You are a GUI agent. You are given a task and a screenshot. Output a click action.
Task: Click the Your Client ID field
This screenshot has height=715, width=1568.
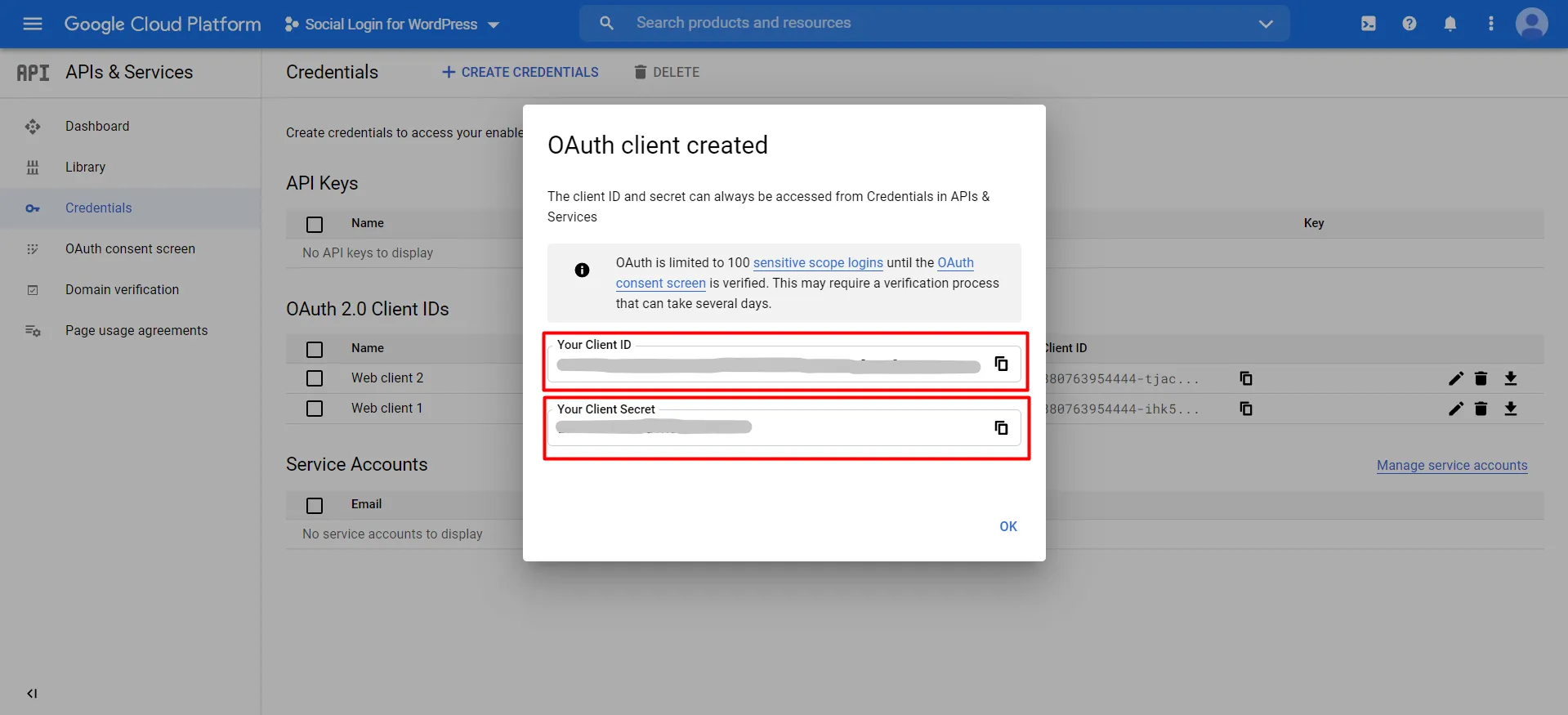(784, 364)
